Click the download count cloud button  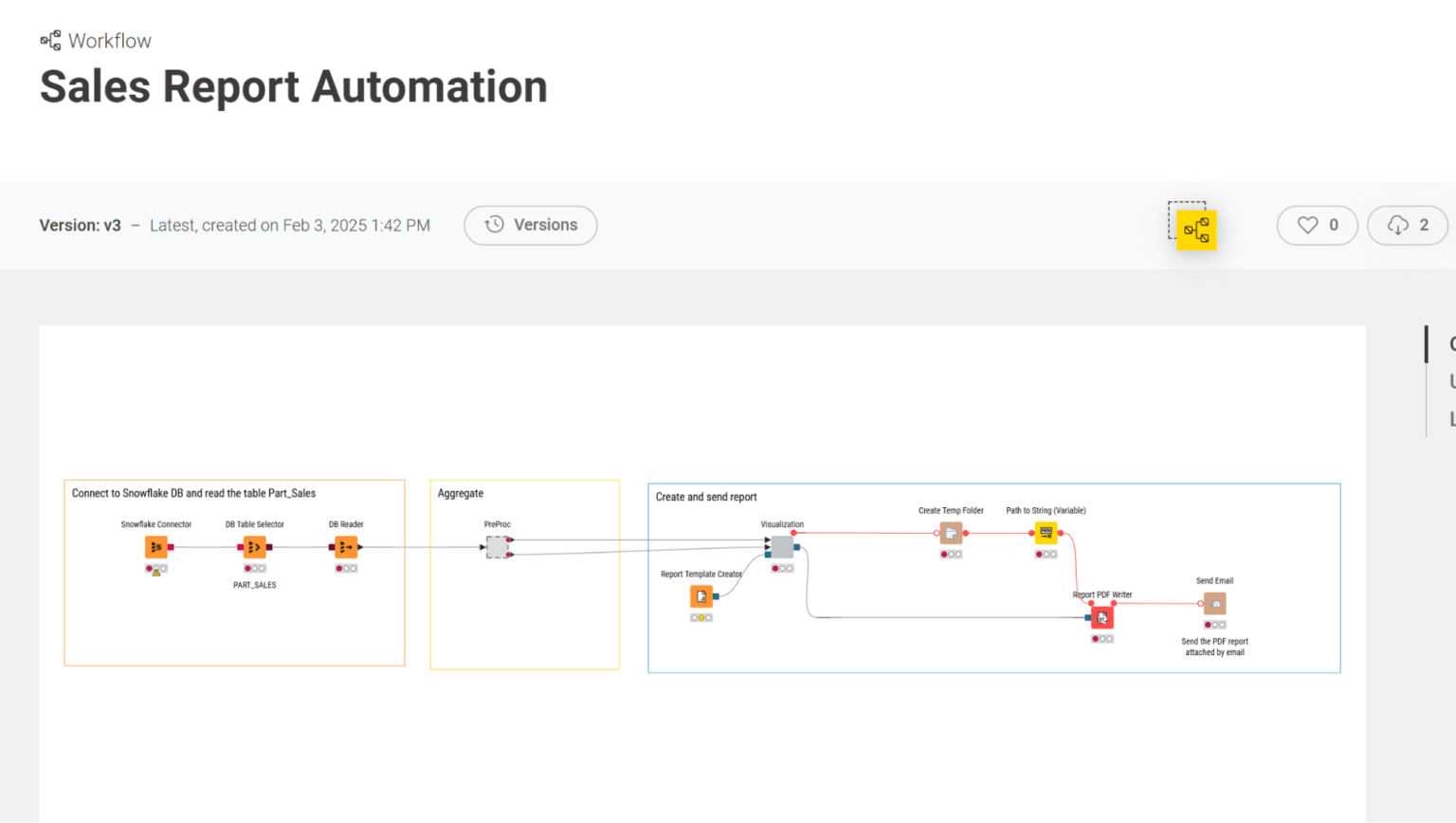coord(1408,226)
